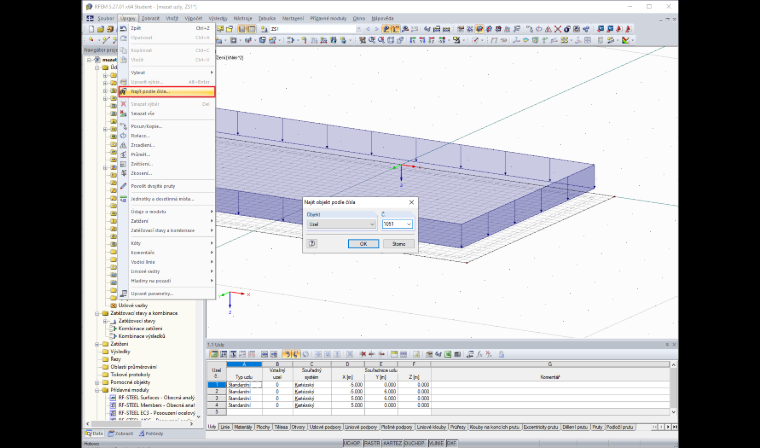
Task: Choose Smazat vše from the menu
Action: click(167, 113)
